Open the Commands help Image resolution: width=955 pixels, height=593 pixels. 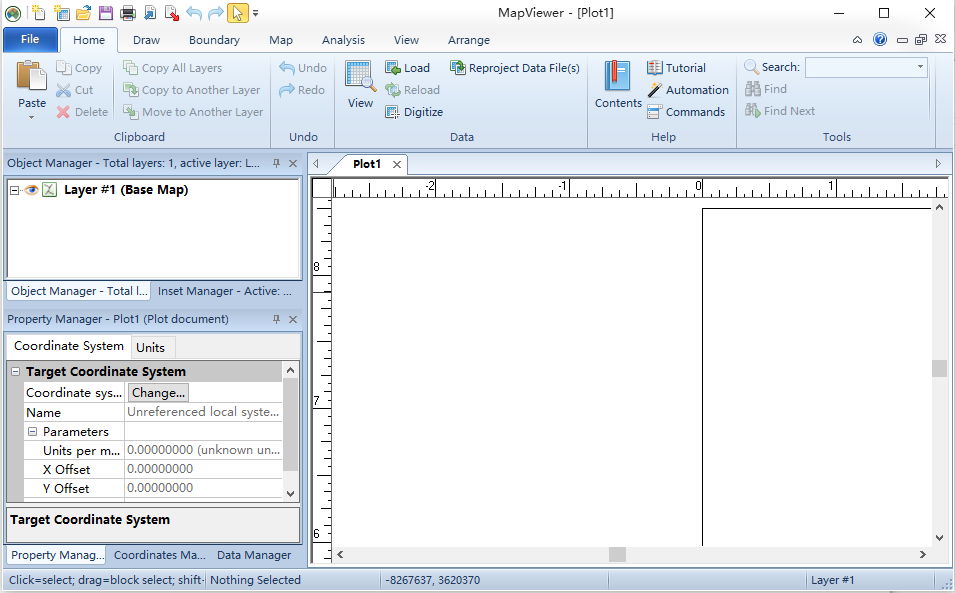coord(686,112)
